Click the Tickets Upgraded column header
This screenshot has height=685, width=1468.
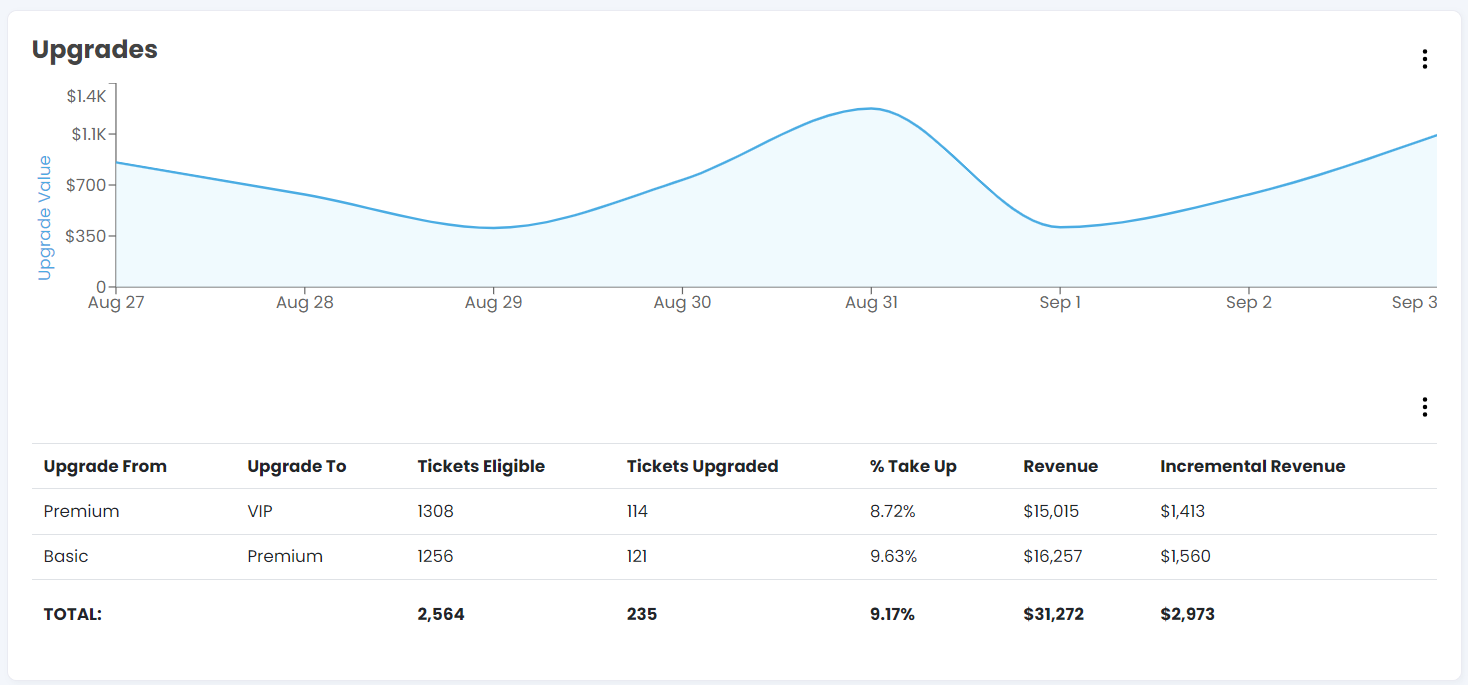[x=702, y=466]
